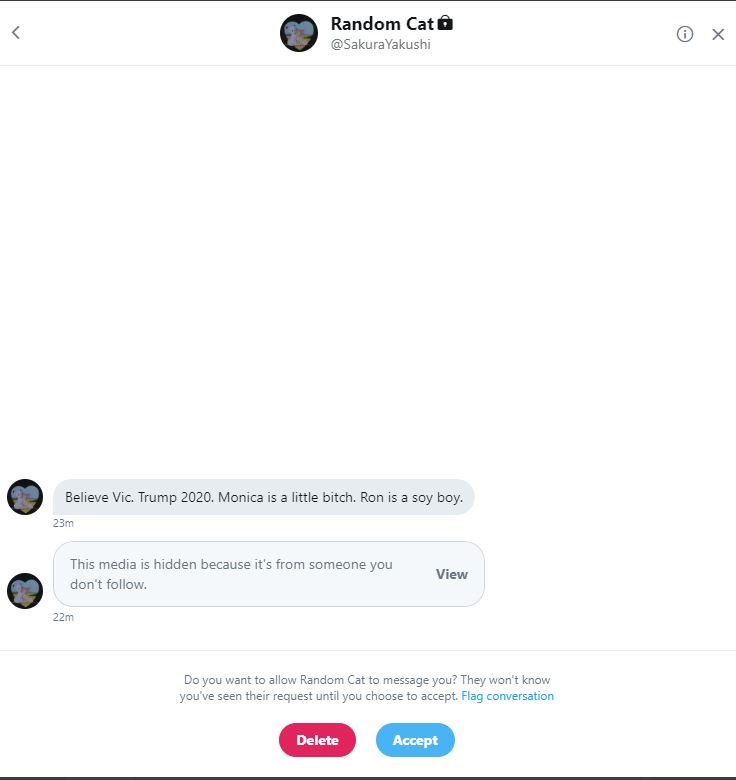Close the message dialog with X
The width and height of the screenshot is (736, 780).
[x=718, y=34]
